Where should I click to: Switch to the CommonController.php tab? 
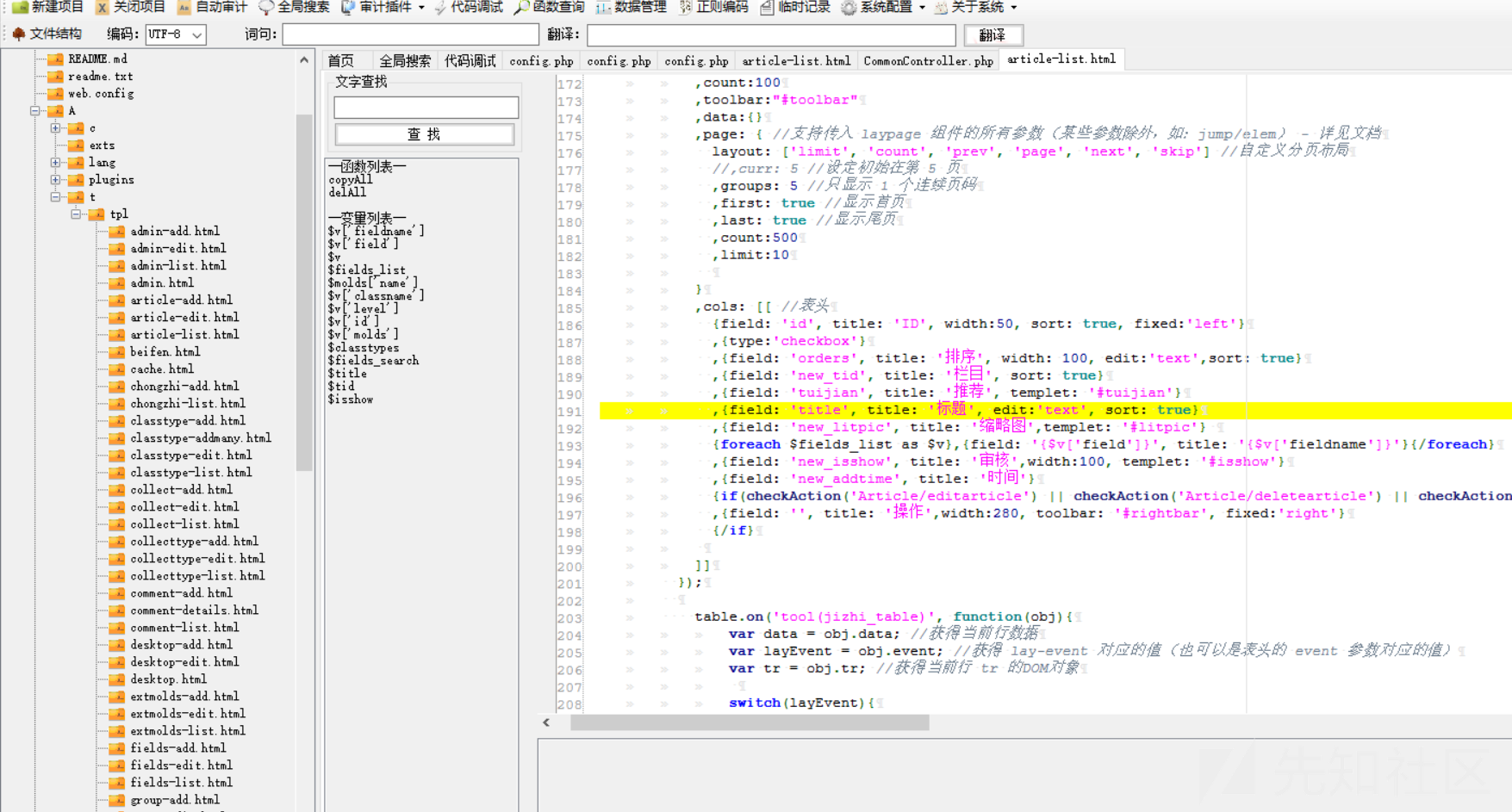(928, 60)
